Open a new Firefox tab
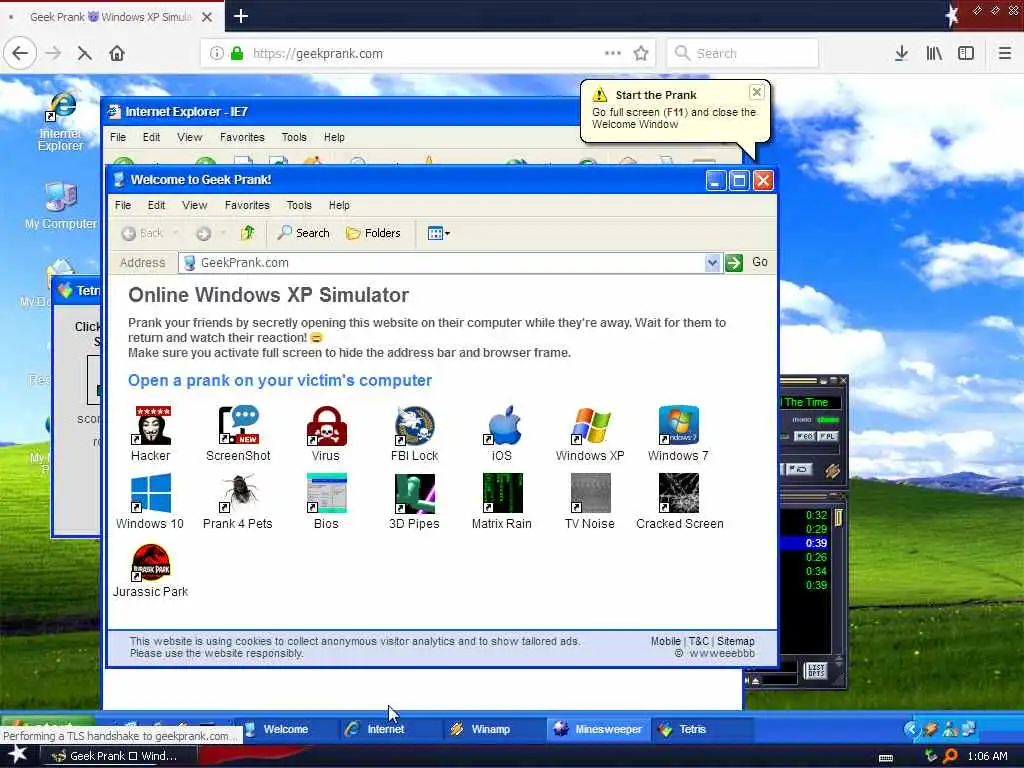The image size is (1024, 768). [x=241, y=16]
